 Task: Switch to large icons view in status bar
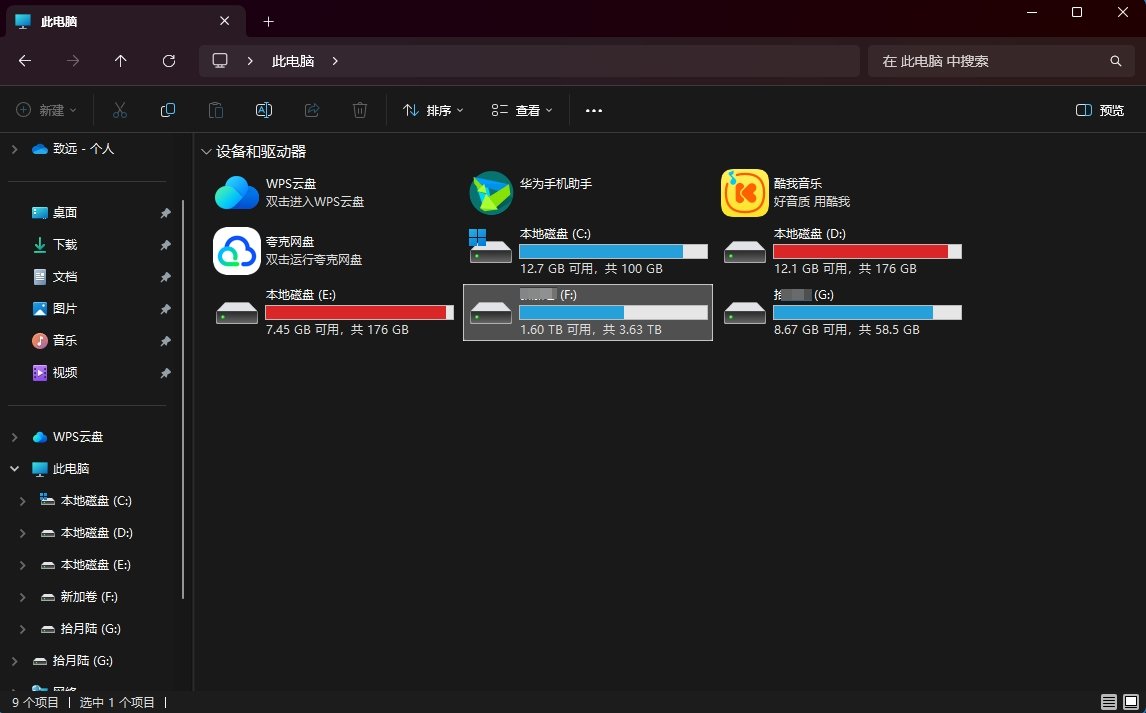(1130, 702)
